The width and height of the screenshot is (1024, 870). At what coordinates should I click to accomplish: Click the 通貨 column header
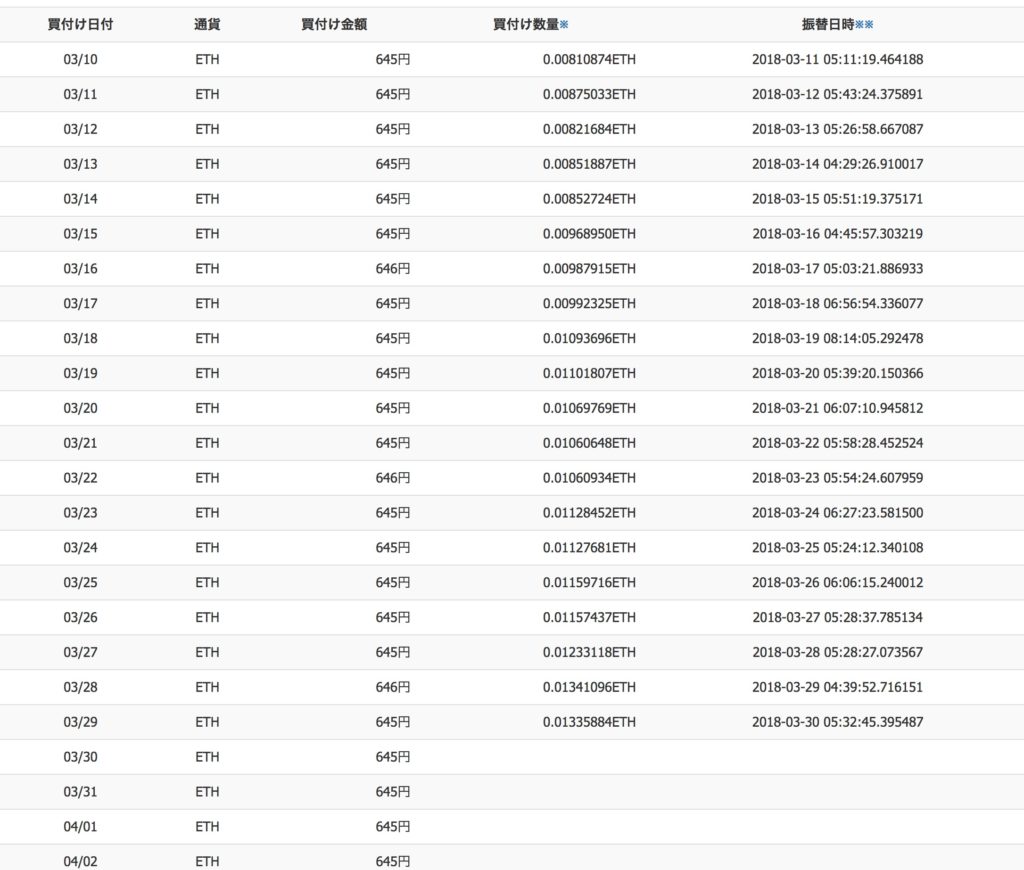(x=207, y=25)
